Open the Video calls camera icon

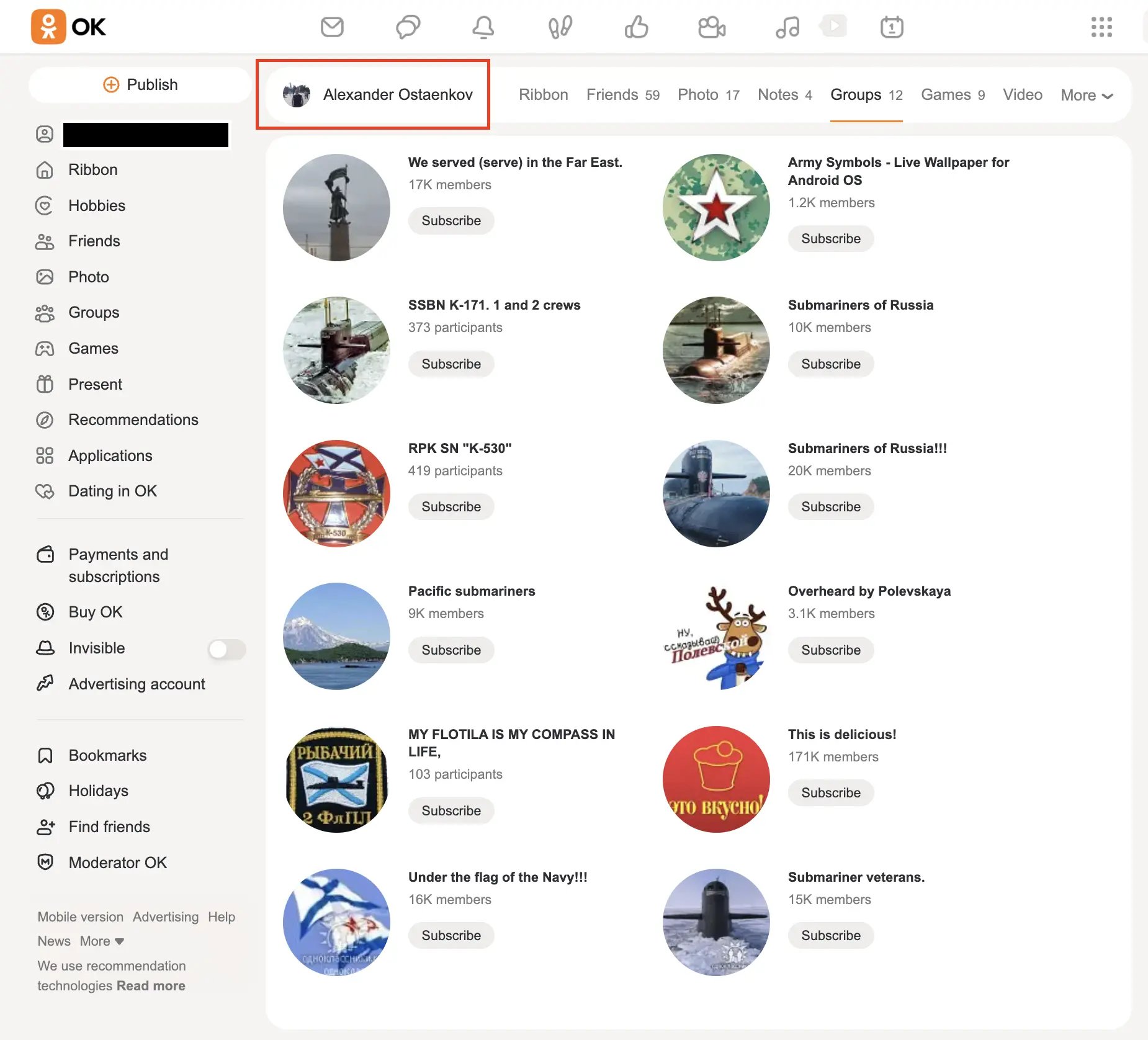711,26
